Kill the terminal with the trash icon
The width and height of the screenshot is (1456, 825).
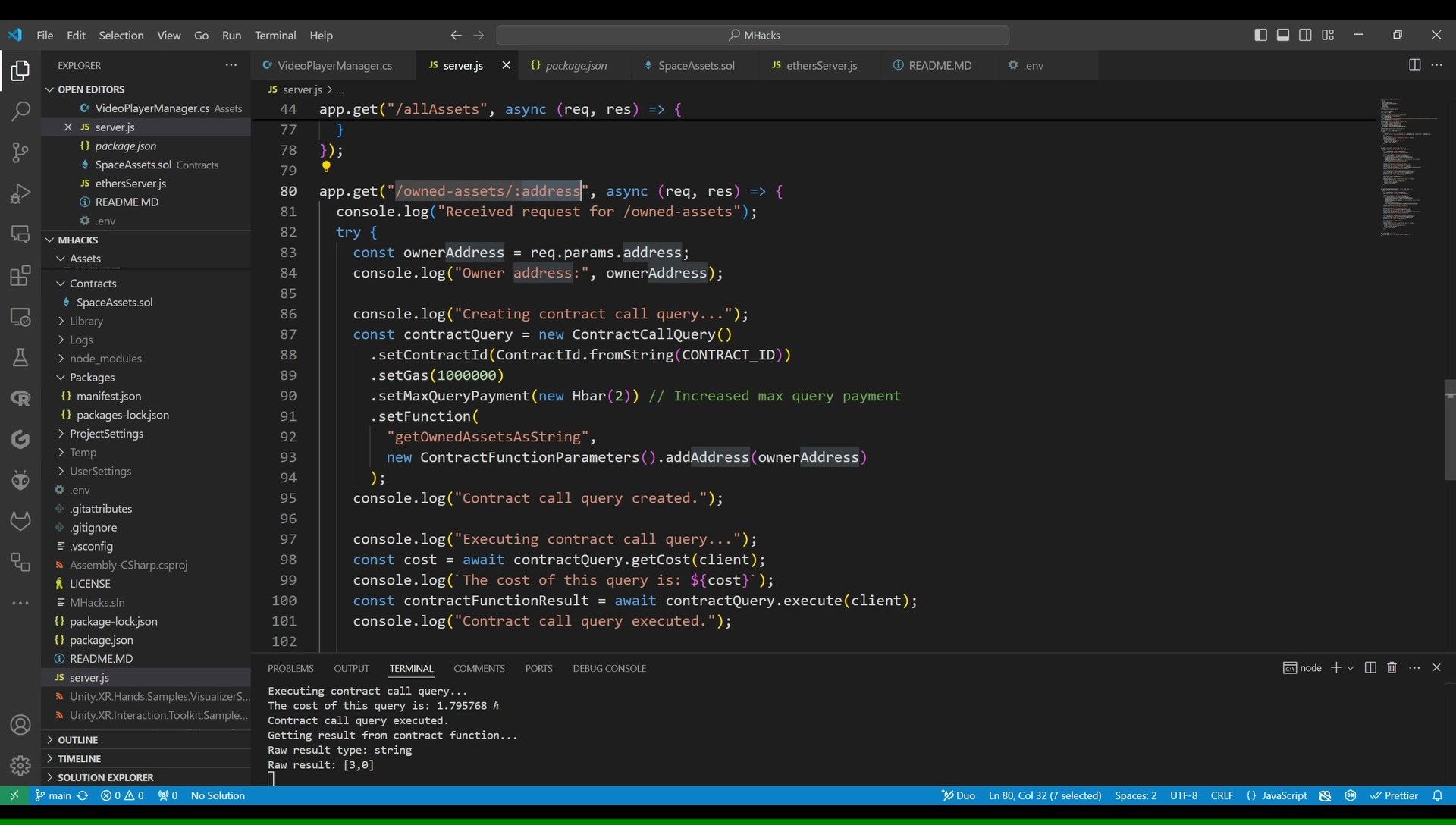point(1392,668)
